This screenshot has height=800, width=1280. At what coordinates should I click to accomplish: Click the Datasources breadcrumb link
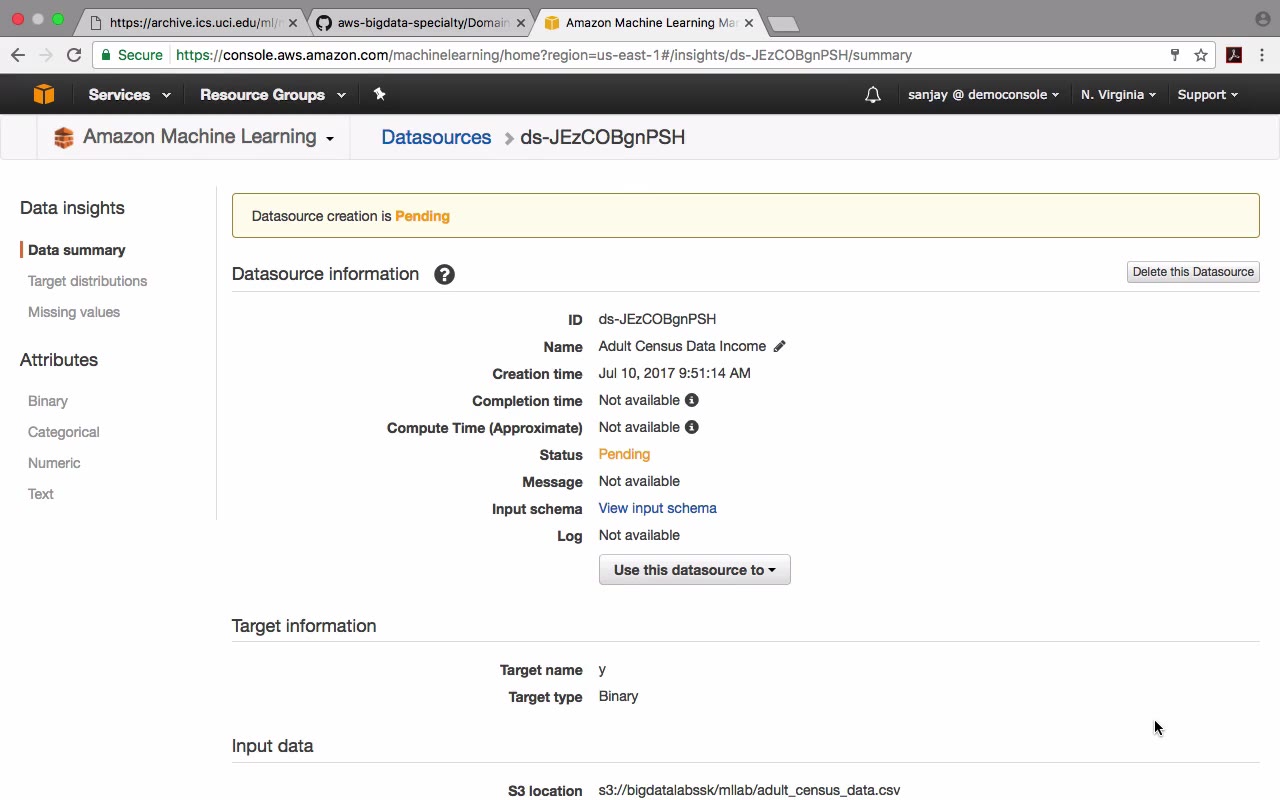point(436,138)
